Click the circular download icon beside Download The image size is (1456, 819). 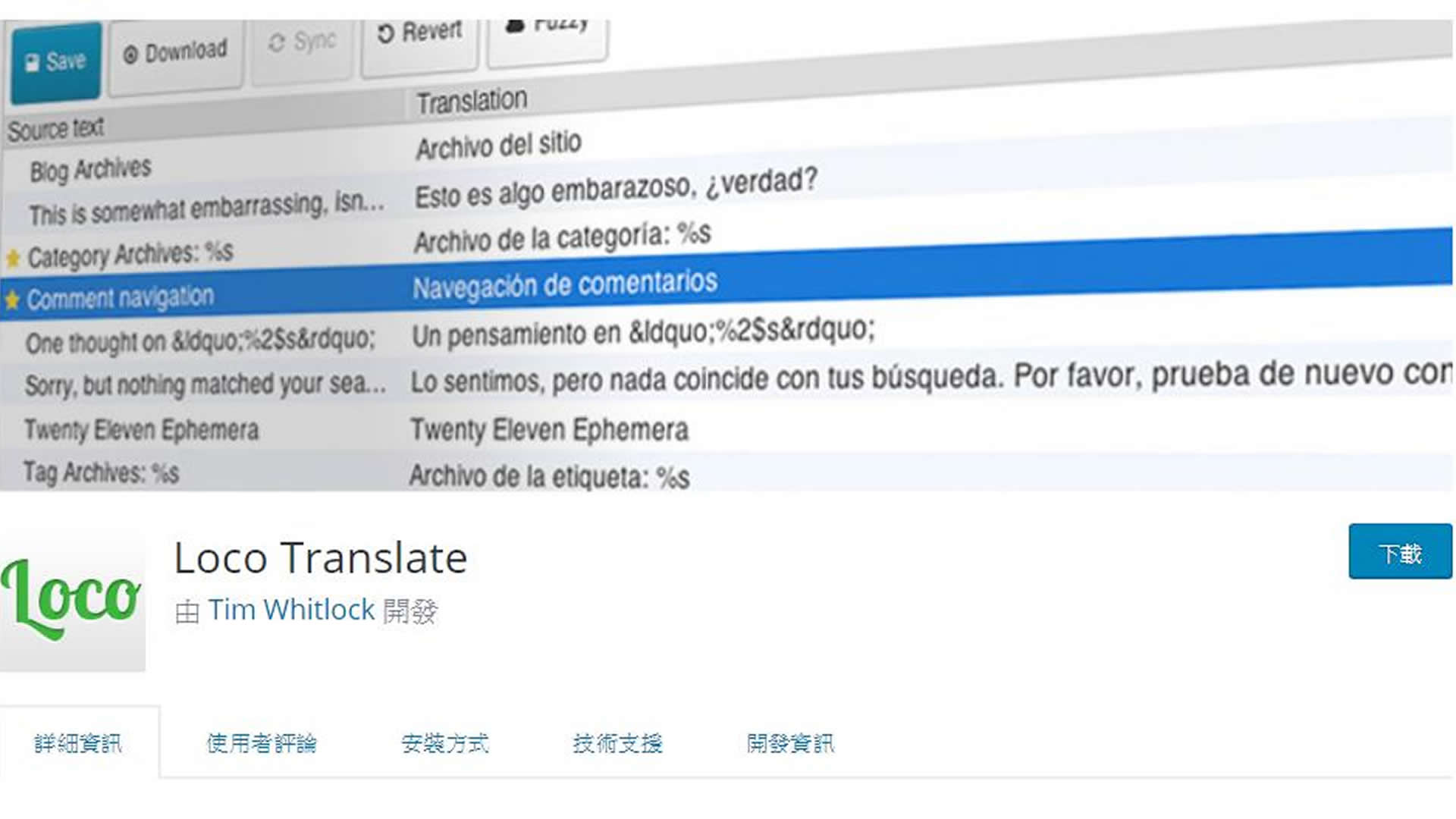tap(130, 55)
